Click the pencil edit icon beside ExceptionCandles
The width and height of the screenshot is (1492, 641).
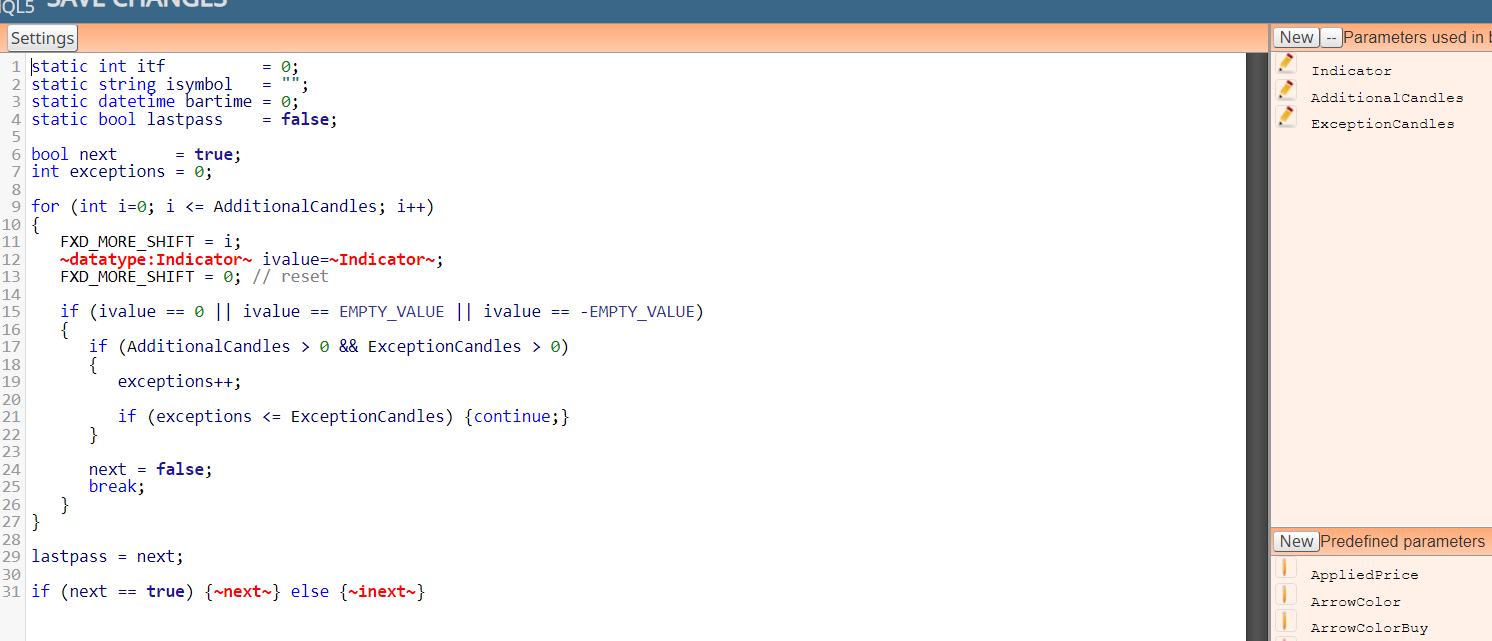[x=1287, y=117]
